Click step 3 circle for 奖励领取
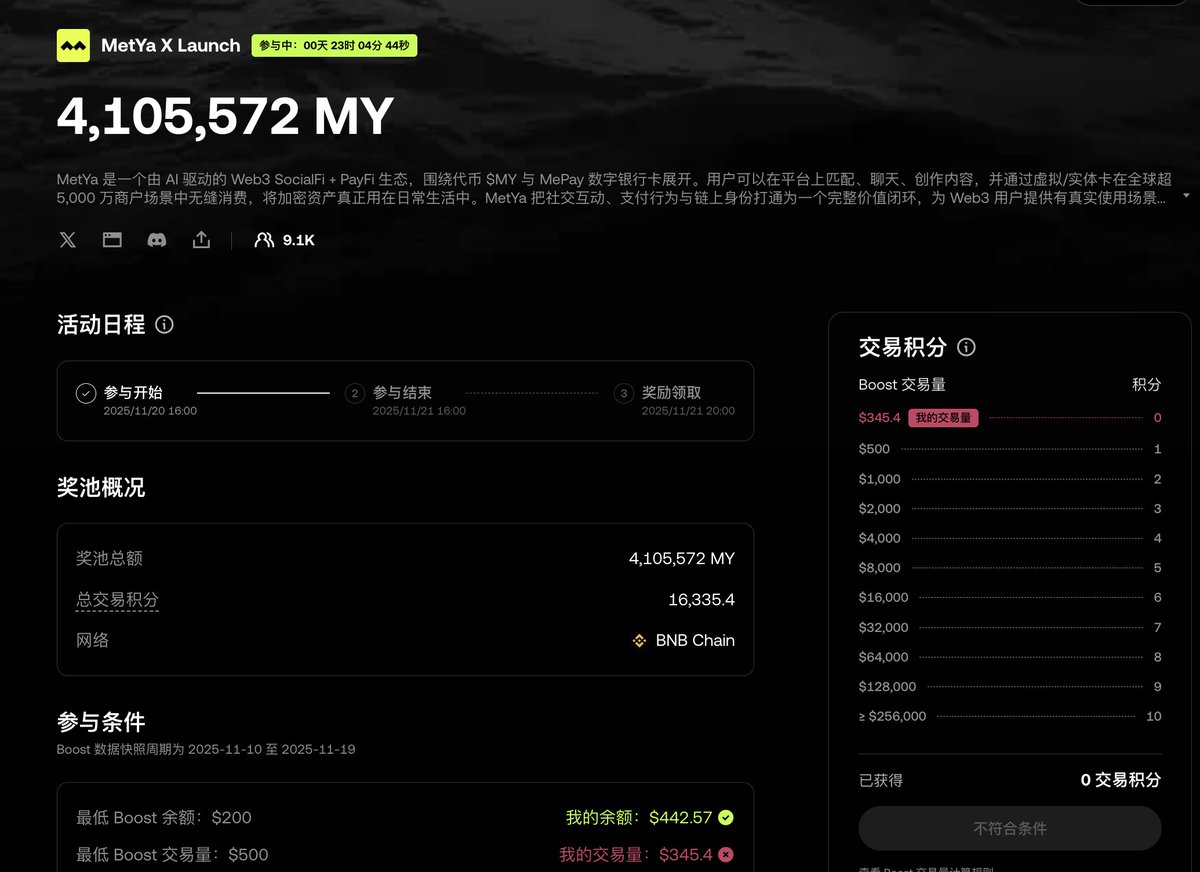Image resolution: width=1200 pixels, height=872 pixels. click(x=624, y=393)
